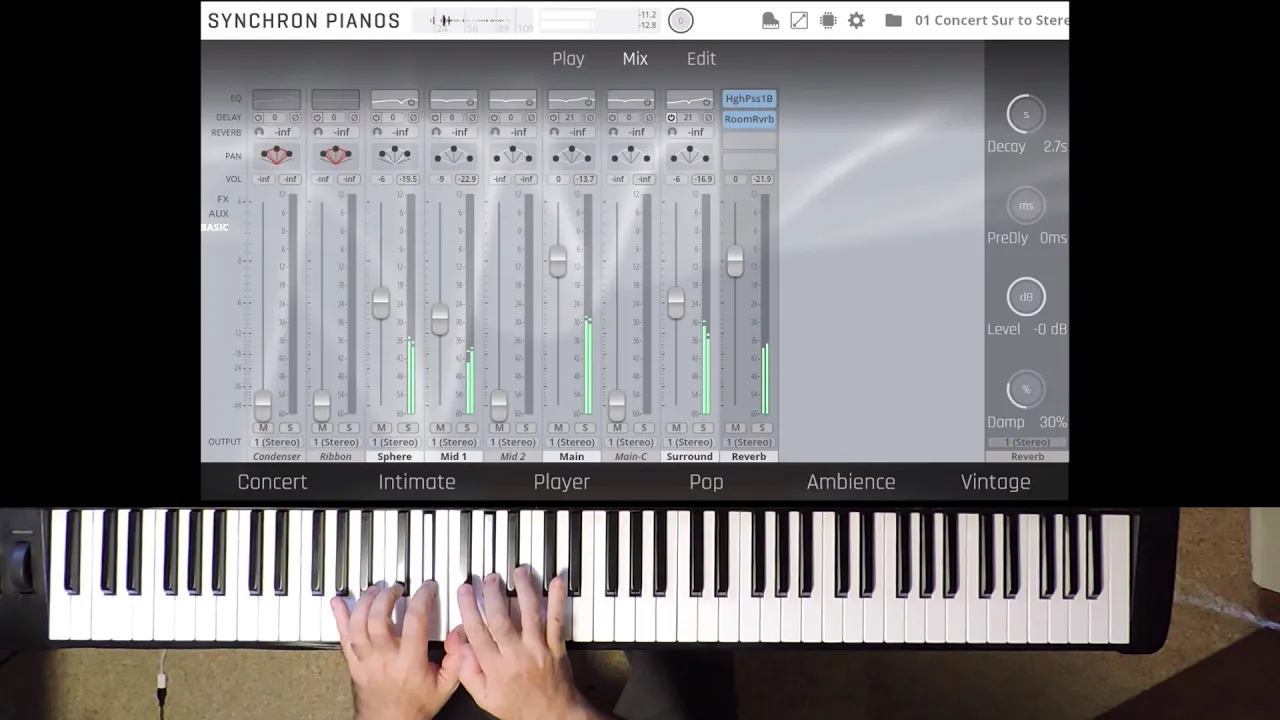Select the BASIC mixer view
The height and width of the screenshot is (720, 1280).
[x=215, y=227]
